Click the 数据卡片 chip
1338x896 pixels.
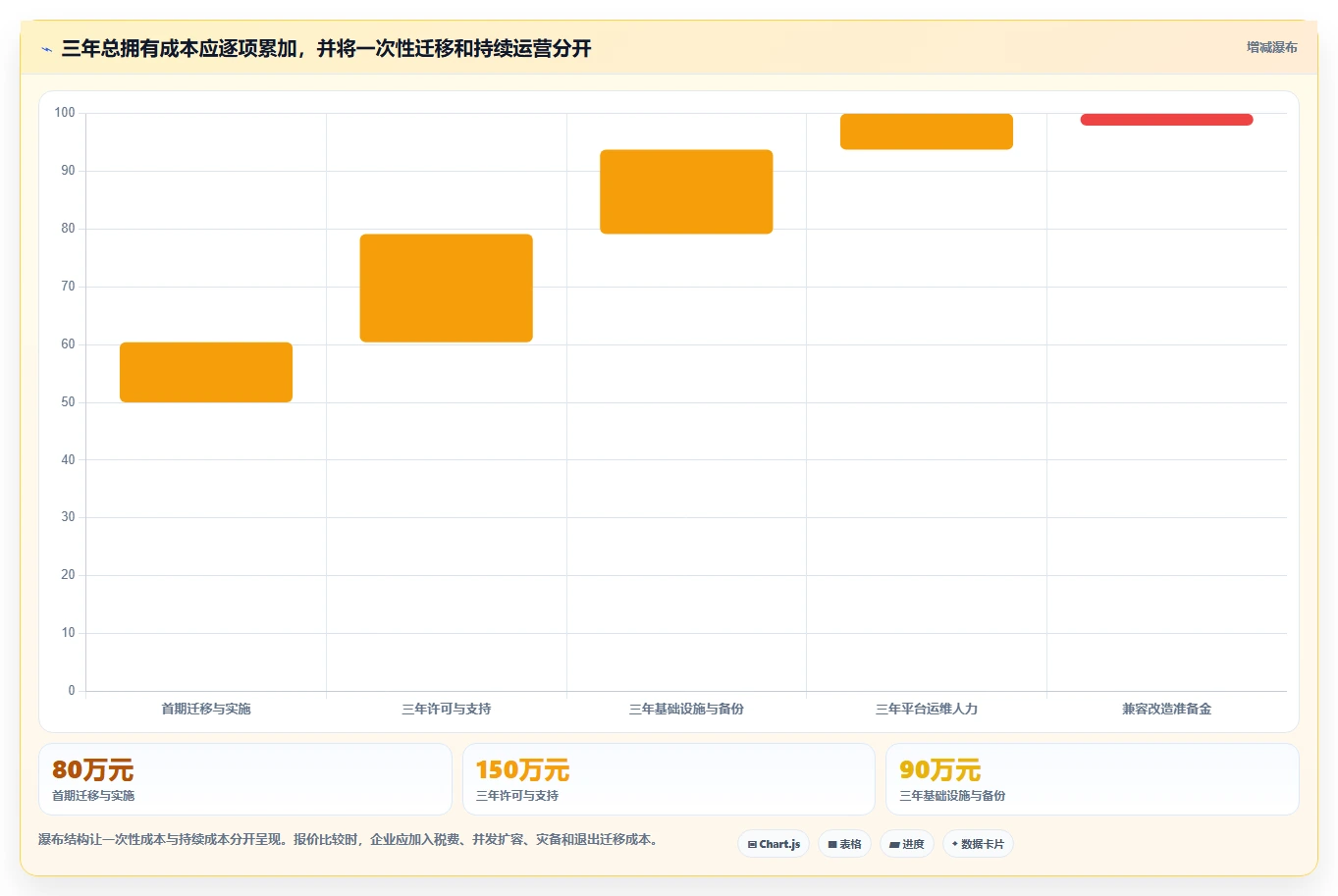(x=978, y=844)
